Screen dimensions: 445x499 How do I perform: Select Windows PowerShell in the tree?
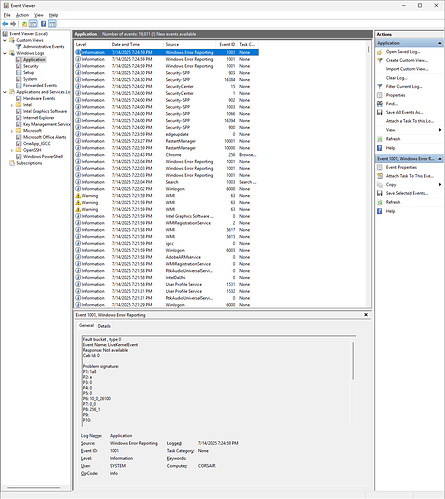(x=43, y=157)
